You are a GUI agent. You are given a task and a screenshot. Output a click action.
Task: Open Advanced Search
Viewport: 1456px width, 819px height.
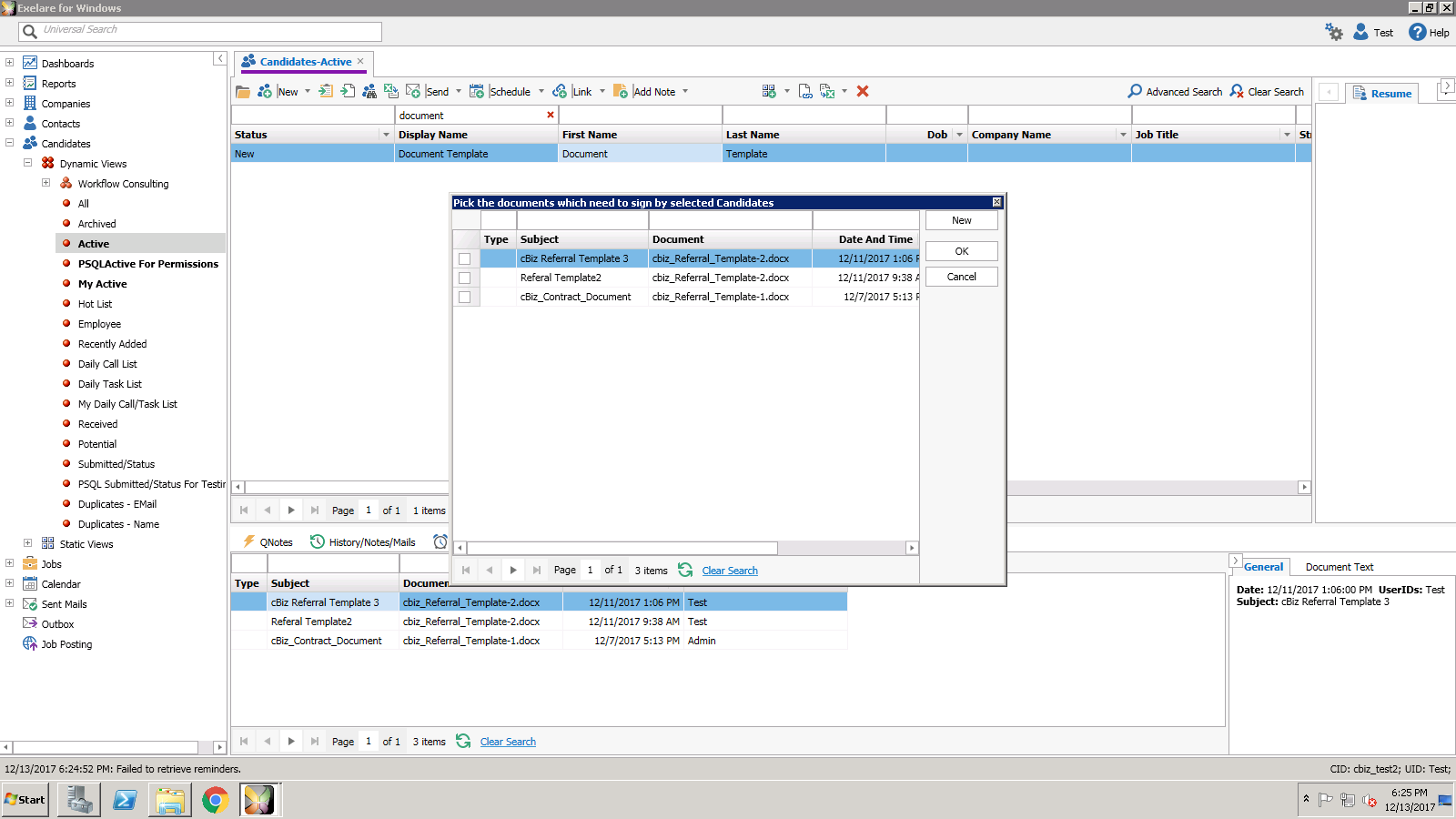coord(1175,91)
